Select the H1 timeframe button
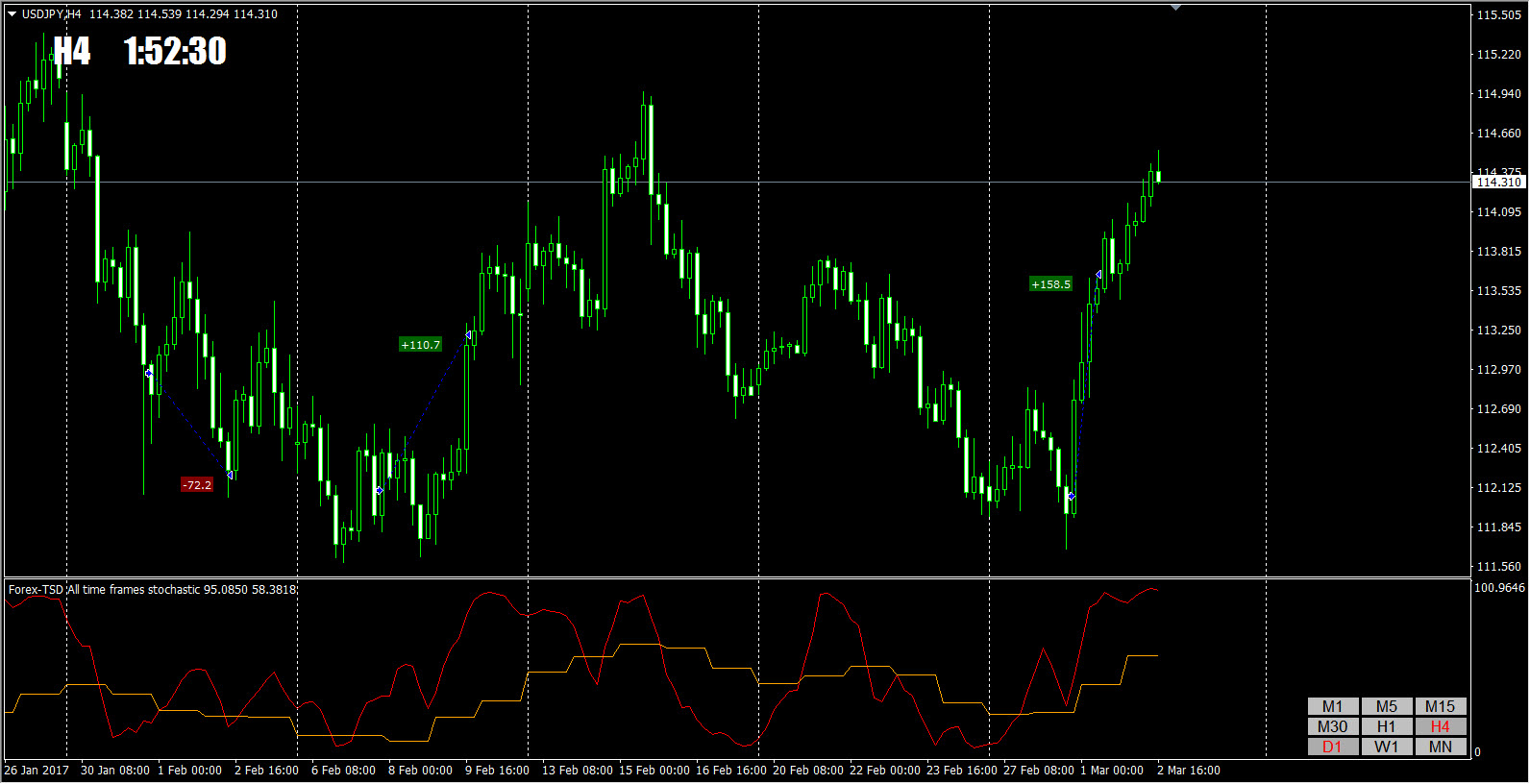Screen dimensions: 1530x784 [1386, 726]
